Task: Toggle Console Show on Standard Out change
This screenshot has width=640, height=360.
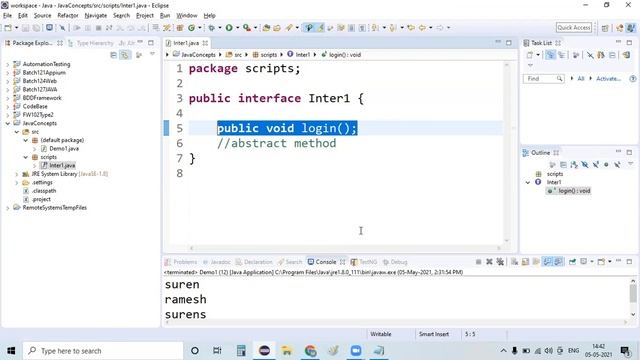Action: 547,262
